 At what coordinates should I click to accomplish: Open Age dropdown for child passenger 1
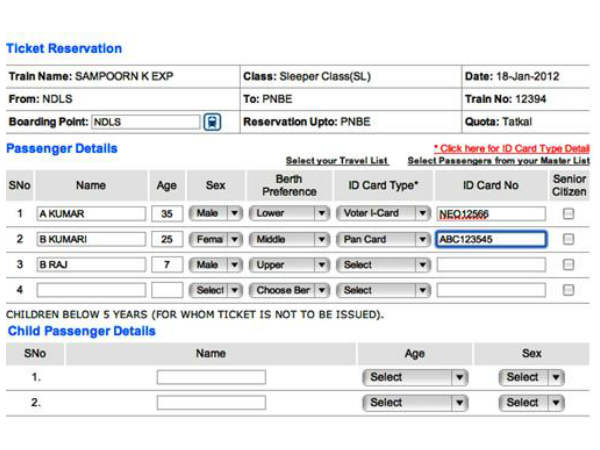click(415, 377)
